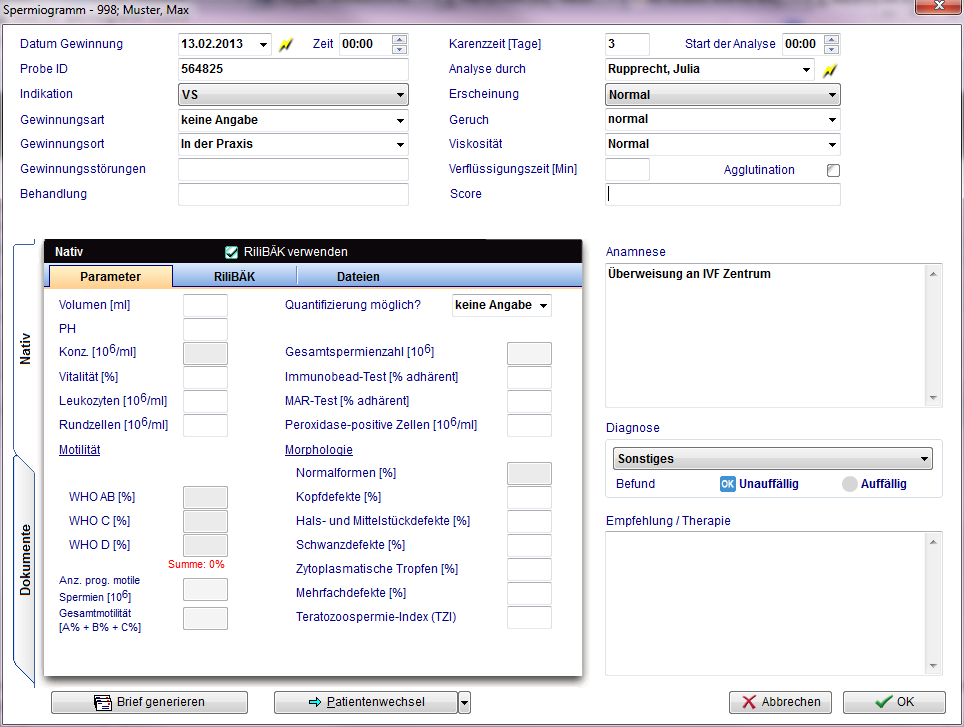Switch to the RiliBÄK tab
964x727 pixels.
pyautogui.click(x=234, y=277)
